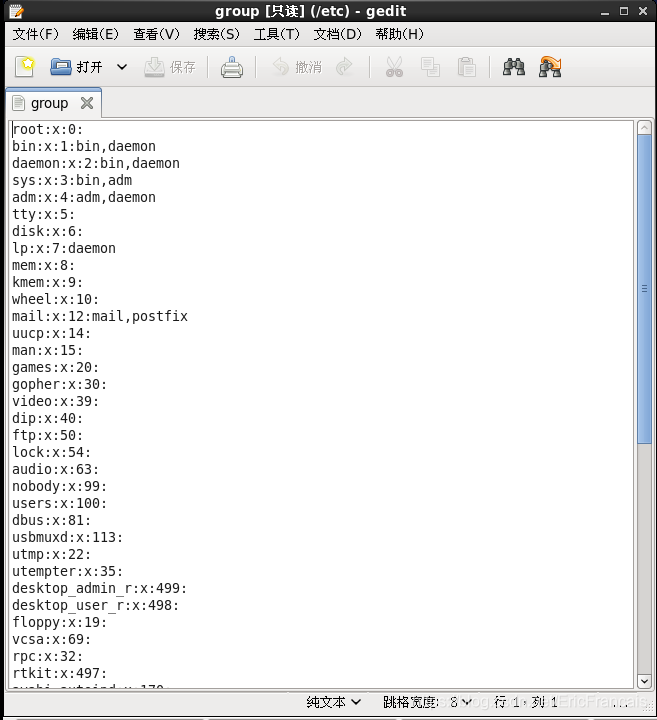
Task: Click the line nobody:x:99:
Action: (60, 486)
